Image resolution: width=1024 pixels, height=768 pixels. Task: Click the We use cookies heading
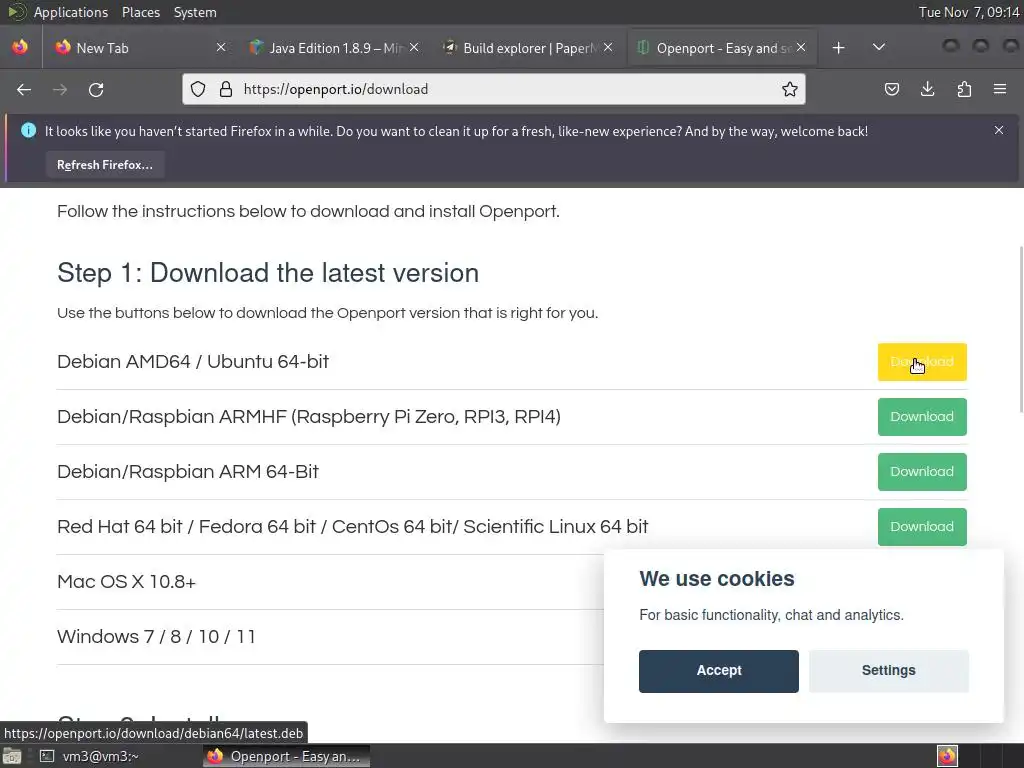pyautogui.click(x=716, y=579)
